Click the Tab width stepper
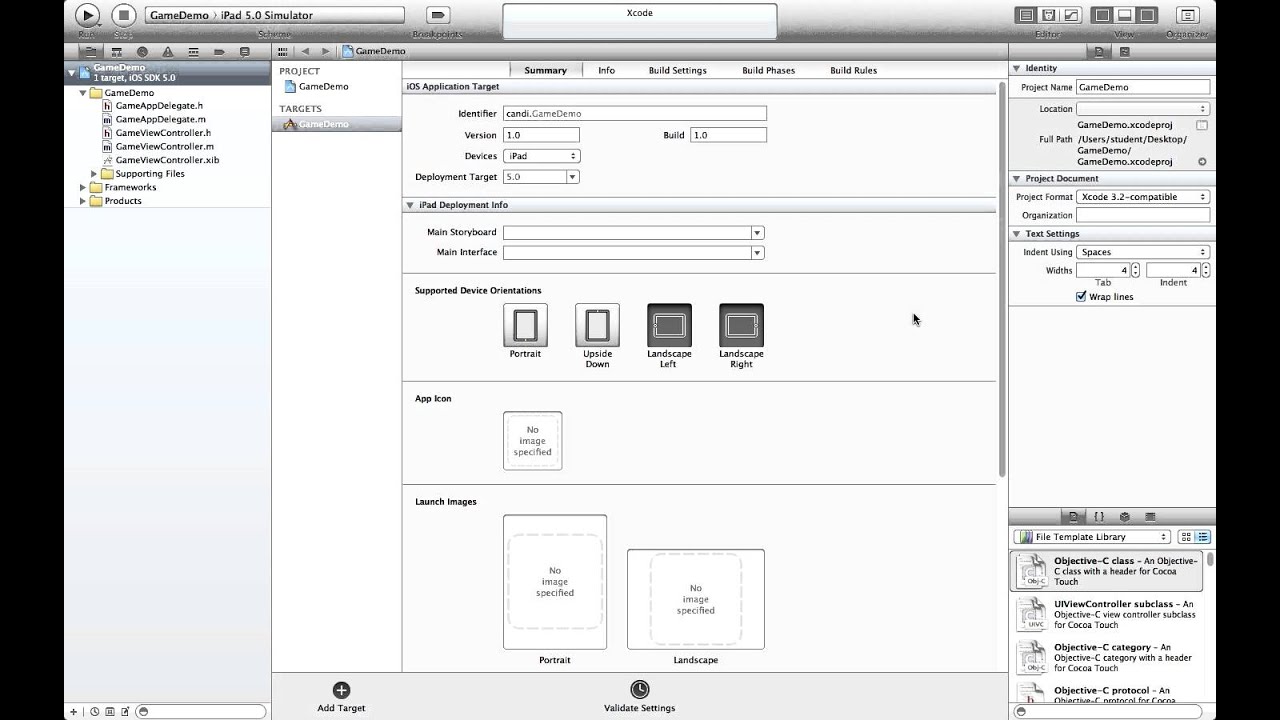 click(x=1137, y=270)
